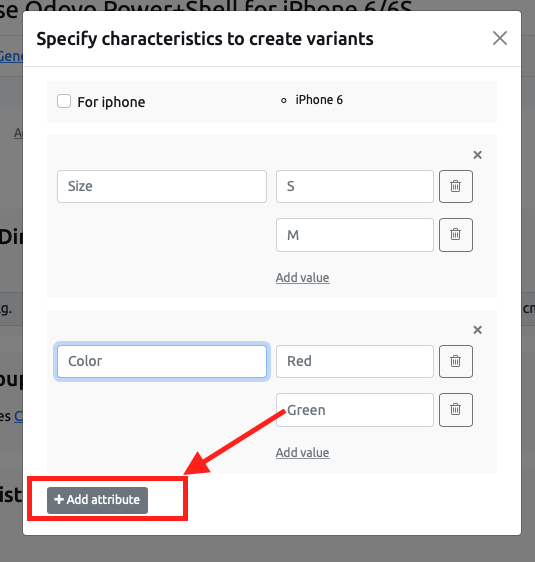Screen dimensions: 535x562
Task: Click the Add attribute button
Action: click(97, 500)
